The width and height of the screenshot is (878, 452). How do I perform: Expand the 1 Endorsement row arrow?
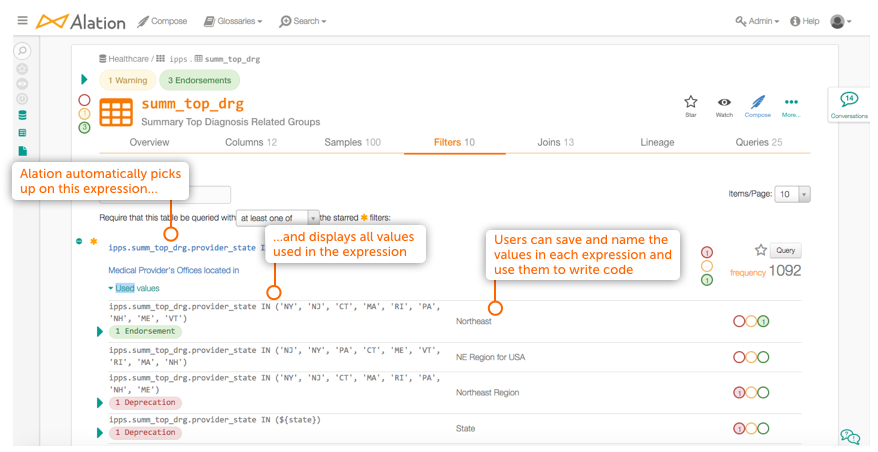tap(100, 332)
